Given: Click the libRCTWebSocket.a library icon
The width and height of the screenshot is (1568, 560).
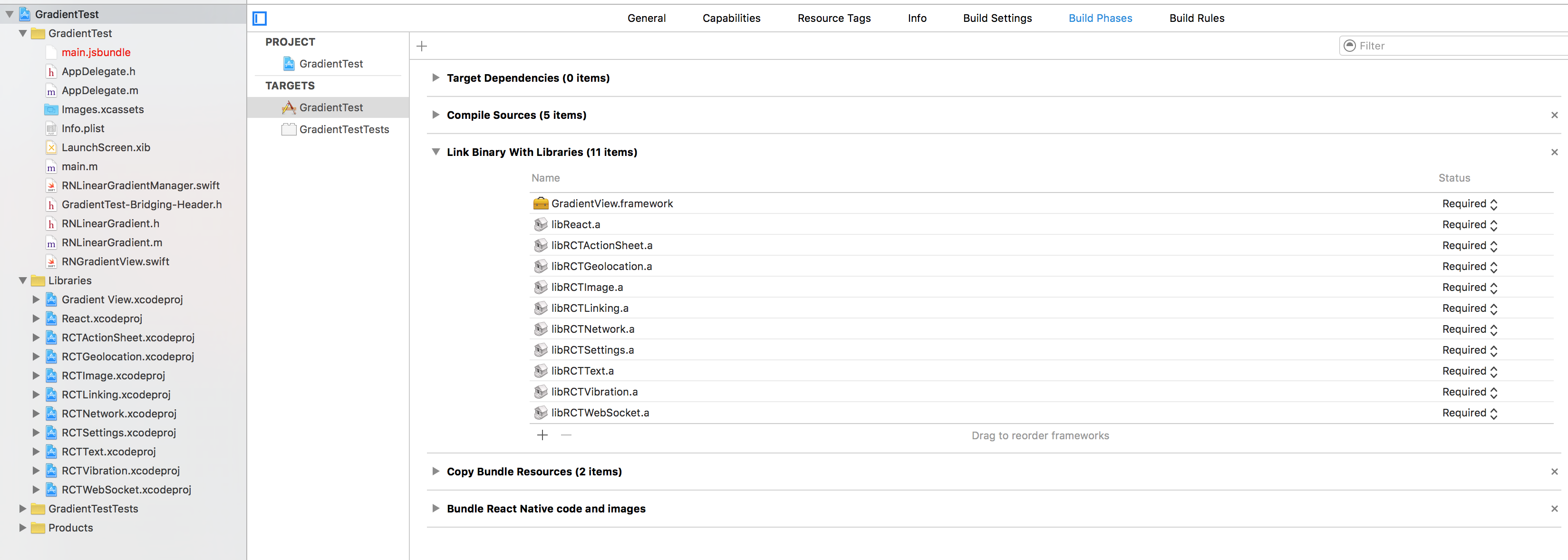Looking at the screenshot, I should 541,413.
